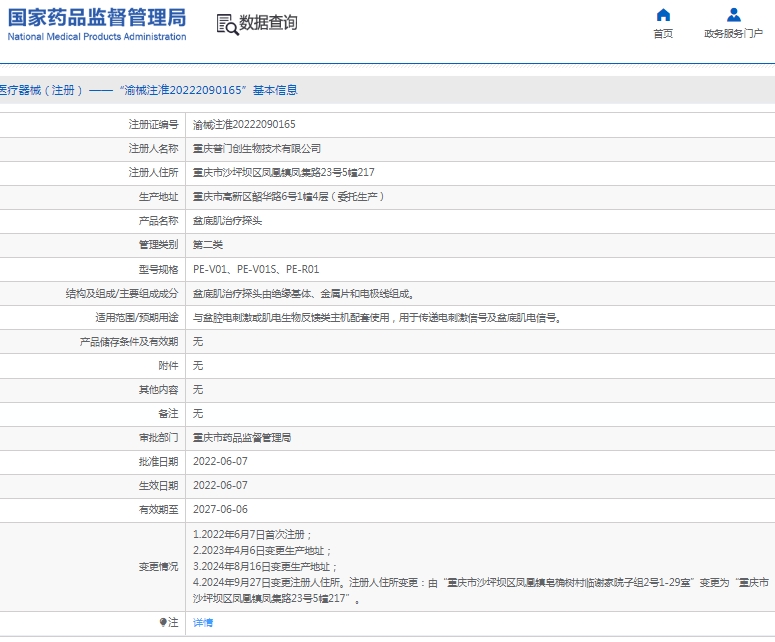Click the 其他内容 field label
Viewport: 775px width, 642px height.
click(x=158, y=390)
